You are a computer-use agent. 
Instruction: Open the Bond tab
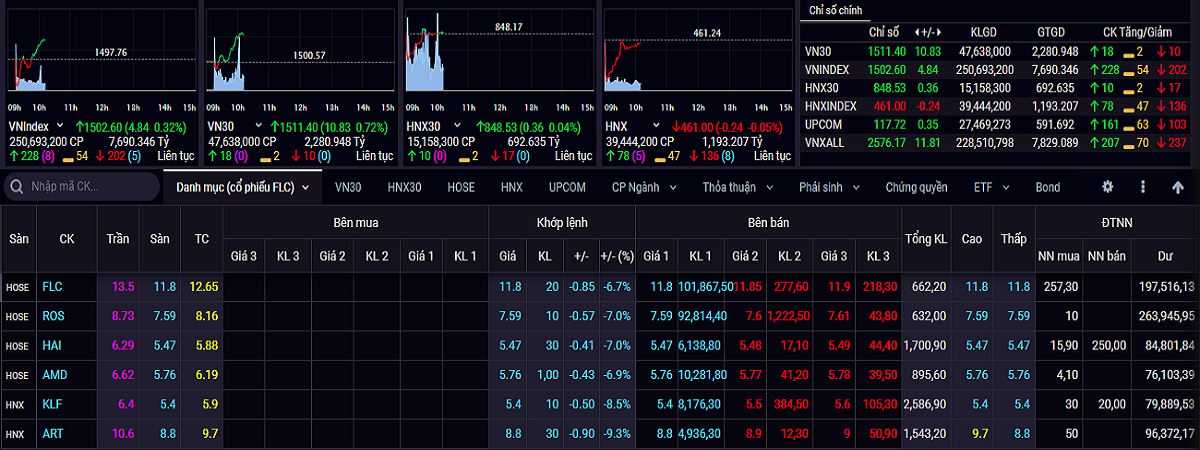click(1048, 187)
